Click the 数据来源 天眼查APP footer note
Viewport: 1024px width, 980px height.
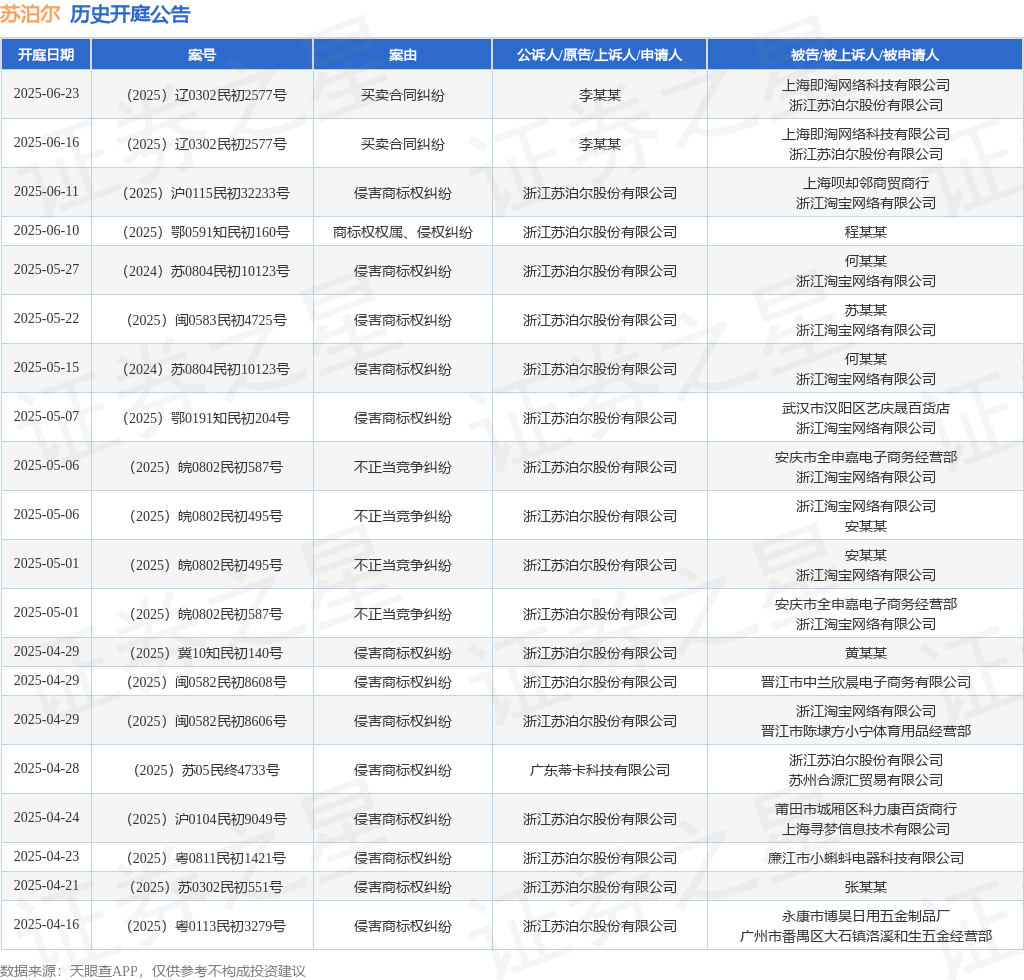[x=153, y=971]
